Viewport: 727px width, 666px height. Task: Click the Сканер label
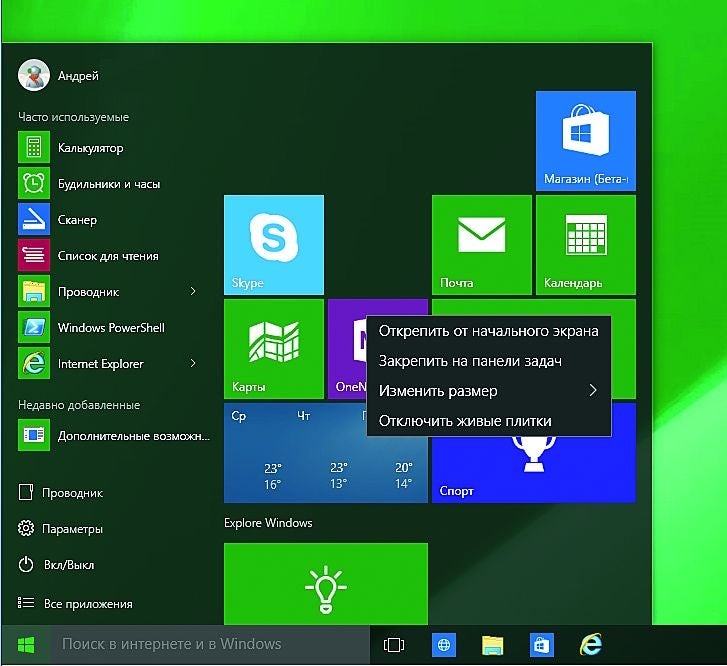click(77, 220)
